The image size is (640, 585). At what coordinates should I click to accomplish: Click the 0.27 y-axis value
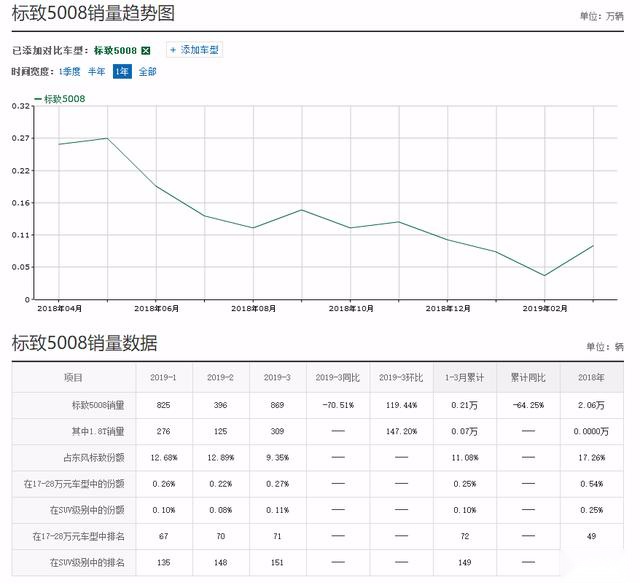[x=21, y=138]
